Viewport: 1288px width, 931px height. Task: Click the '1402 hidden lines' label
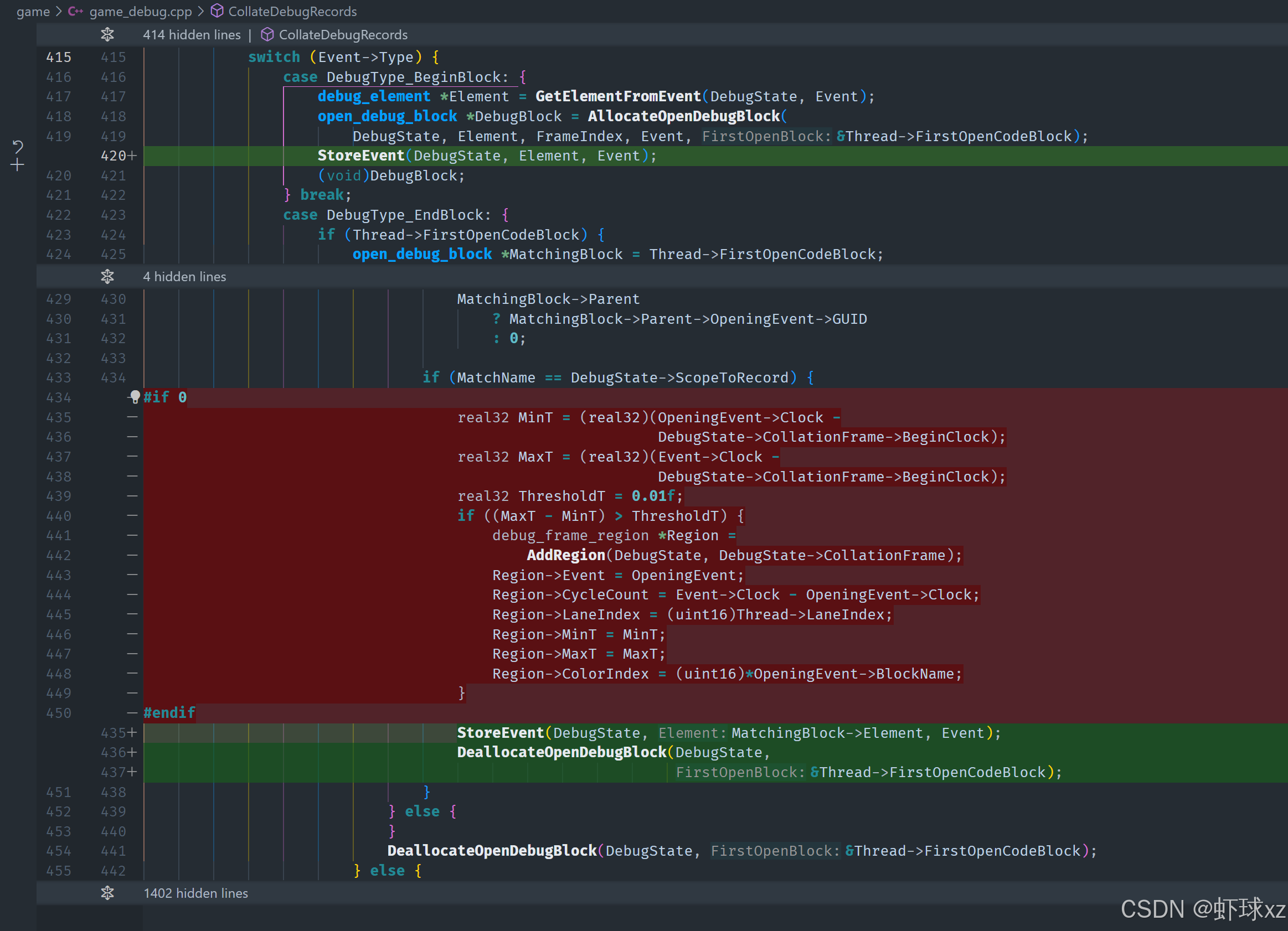pyautogui.click(x=195, y=893)
